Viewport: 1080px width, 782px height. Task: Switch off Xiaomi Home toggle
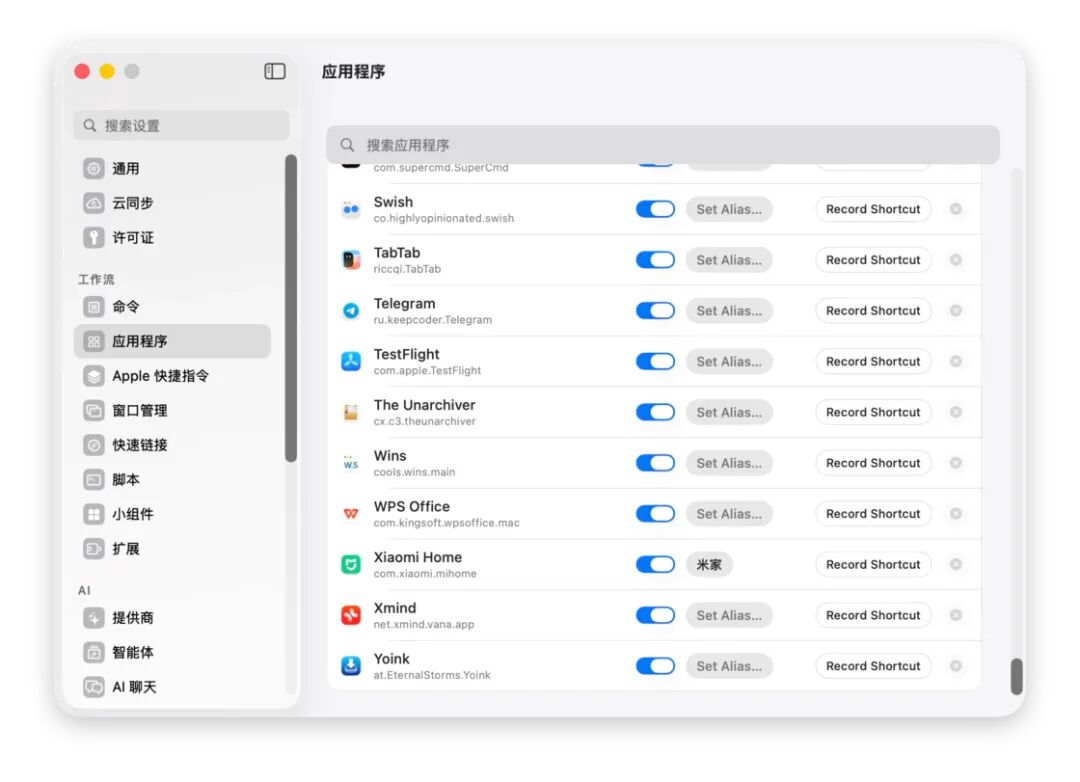click(655, 564)
